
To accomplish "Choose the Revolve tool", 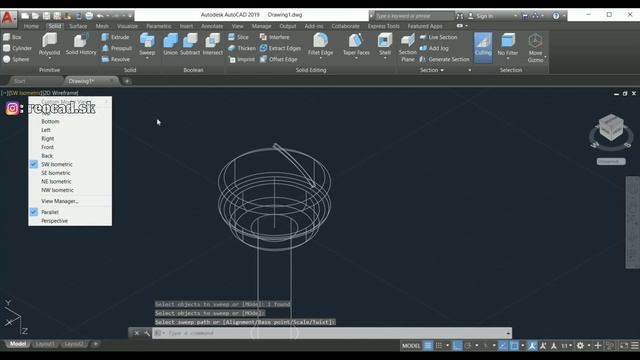I will point(116,59).
